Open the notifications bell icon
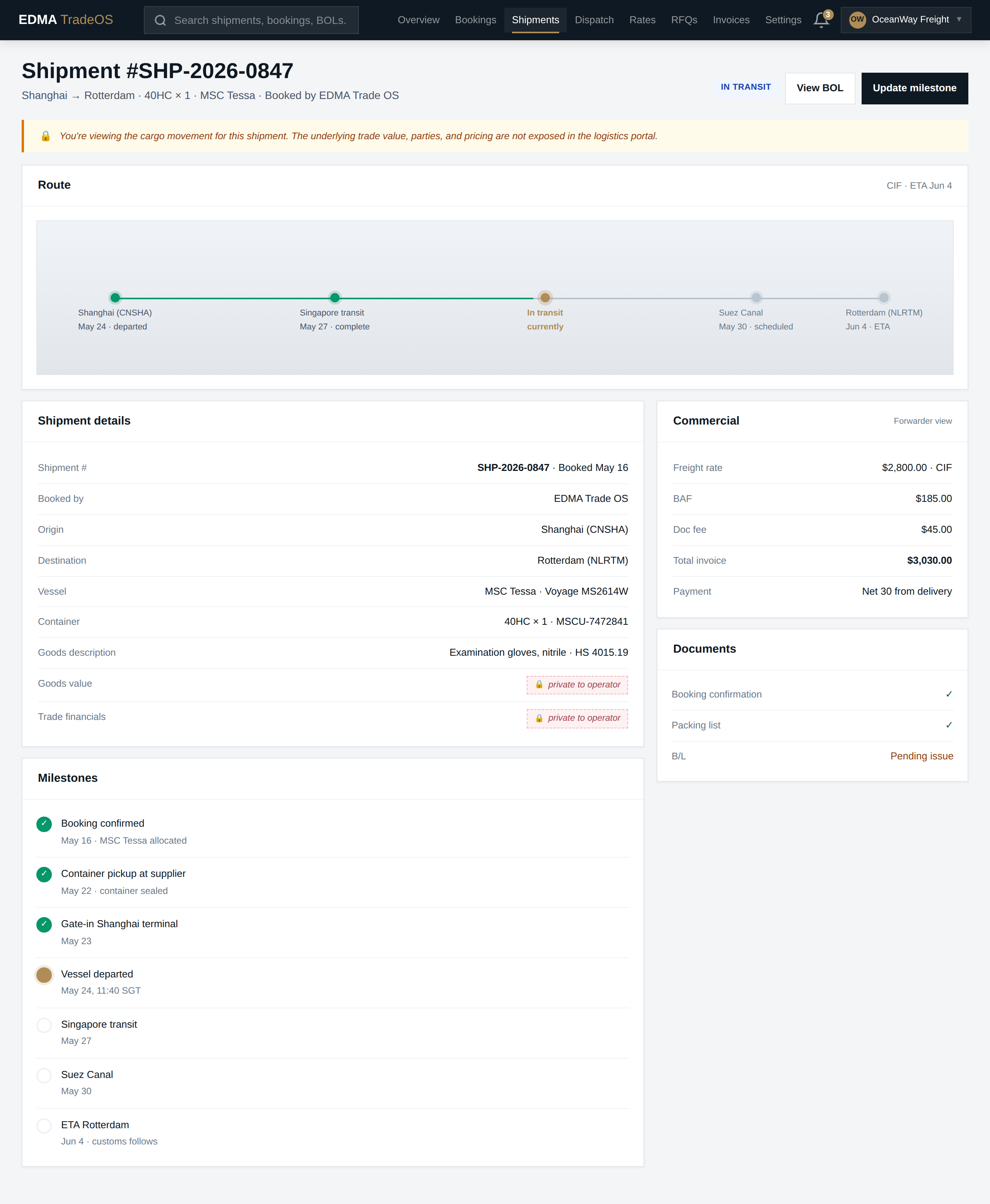Viewport: 990px width, 1204px height. pos(821,20)
